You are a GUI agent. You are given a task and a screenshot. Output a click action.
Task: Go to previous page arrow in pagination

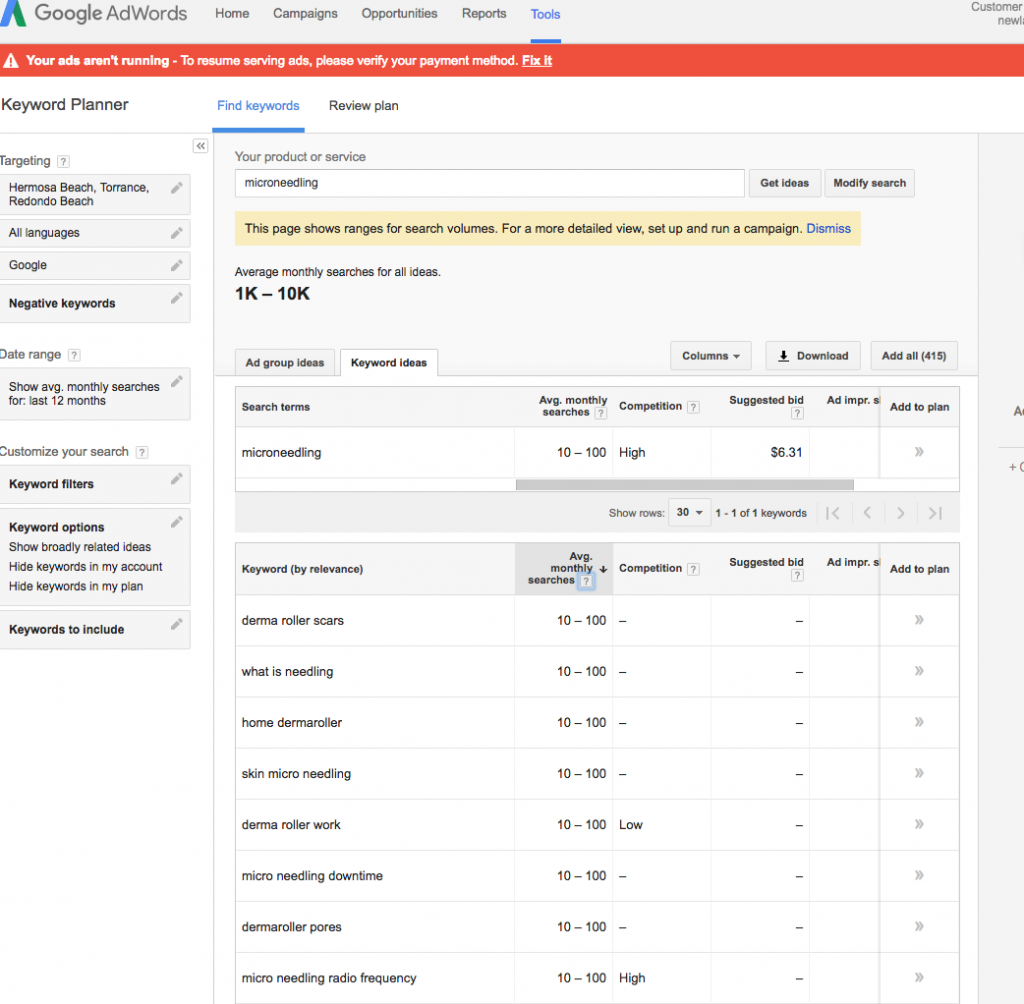[867, 513]
